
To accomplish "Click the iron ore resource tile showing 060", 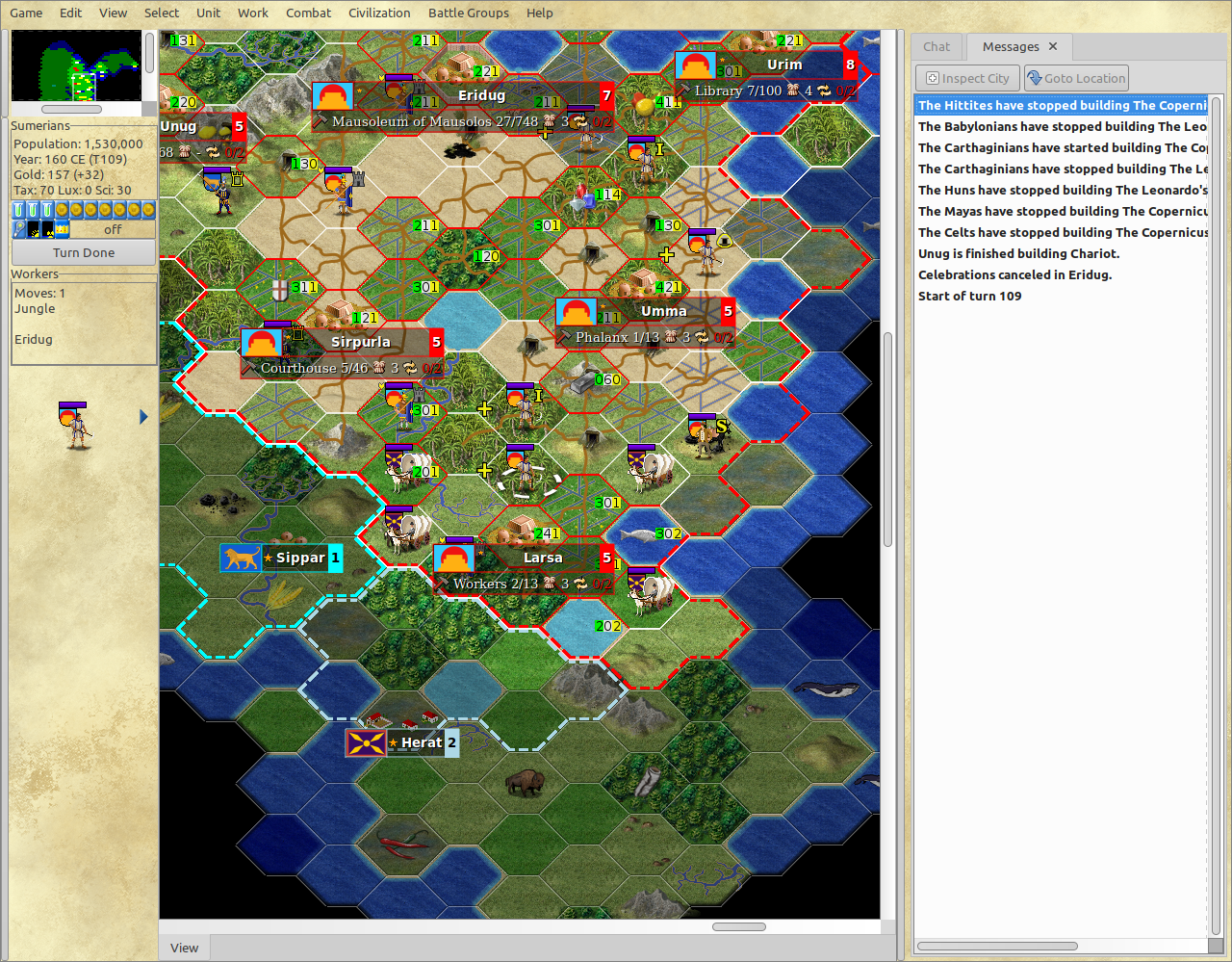I will point(583,381).
